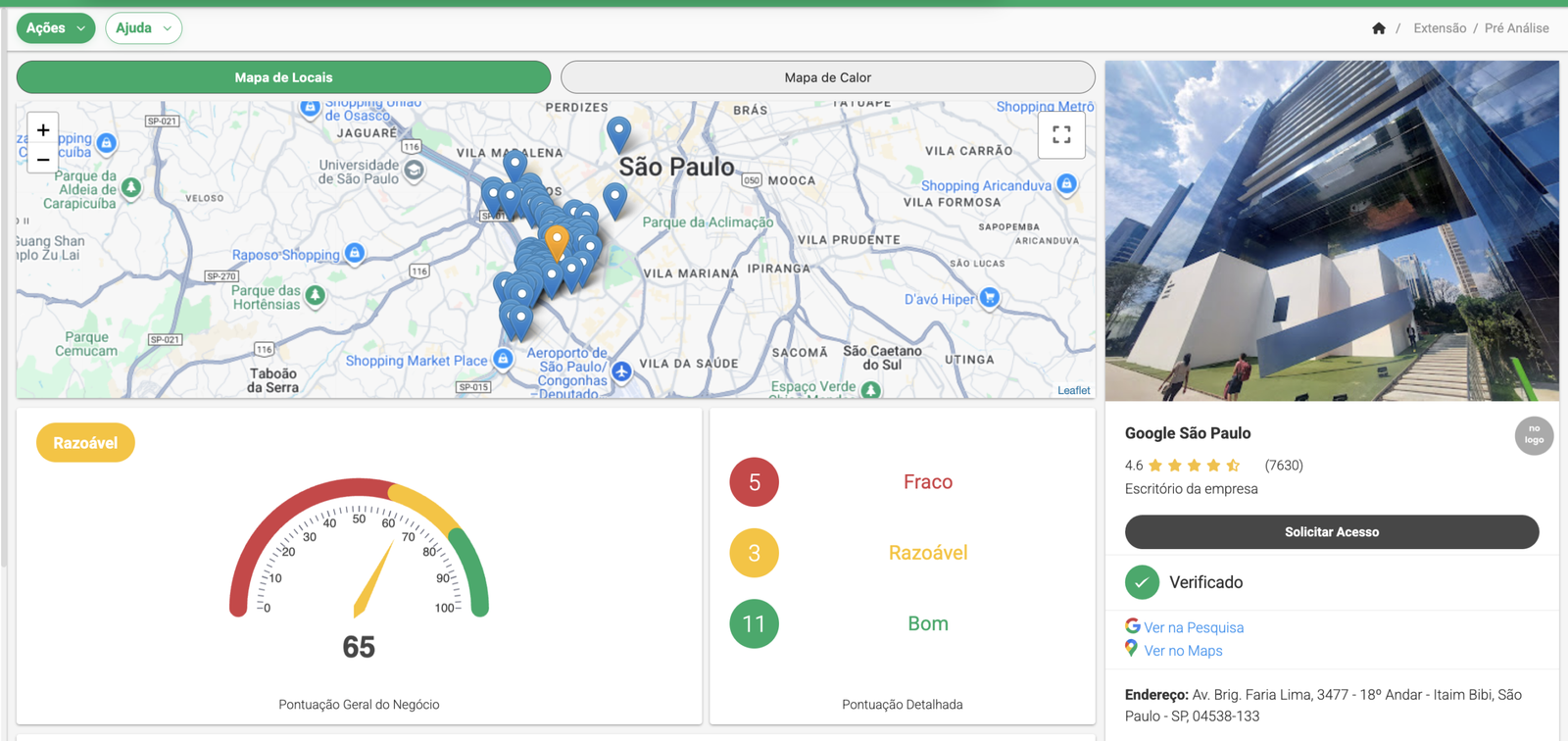Select the Mapa de Locais tab
1568x741 pixels.
coord(283,77)
